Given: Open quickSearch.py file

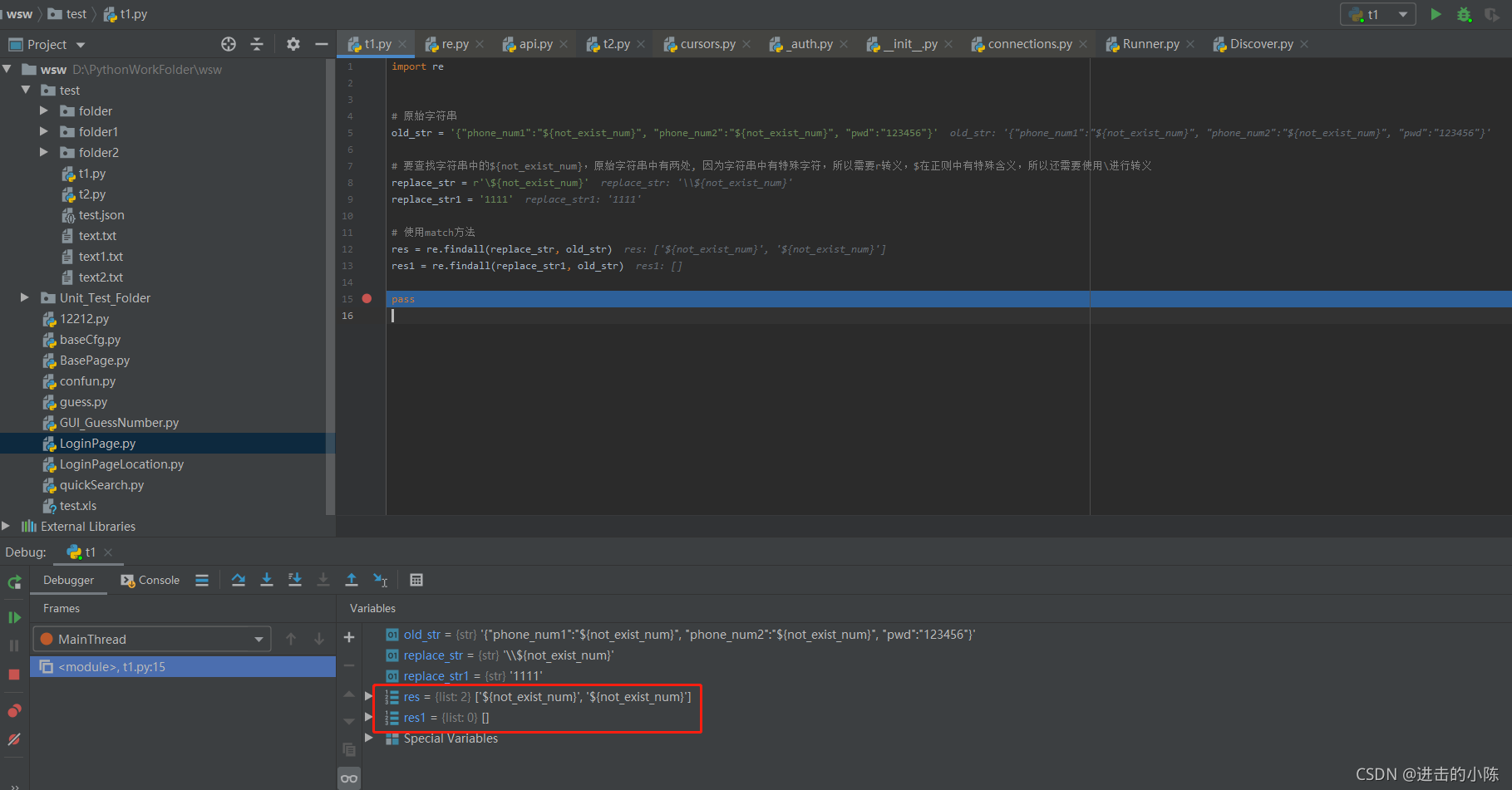Looking at the screenshot, I should point(101,484).
